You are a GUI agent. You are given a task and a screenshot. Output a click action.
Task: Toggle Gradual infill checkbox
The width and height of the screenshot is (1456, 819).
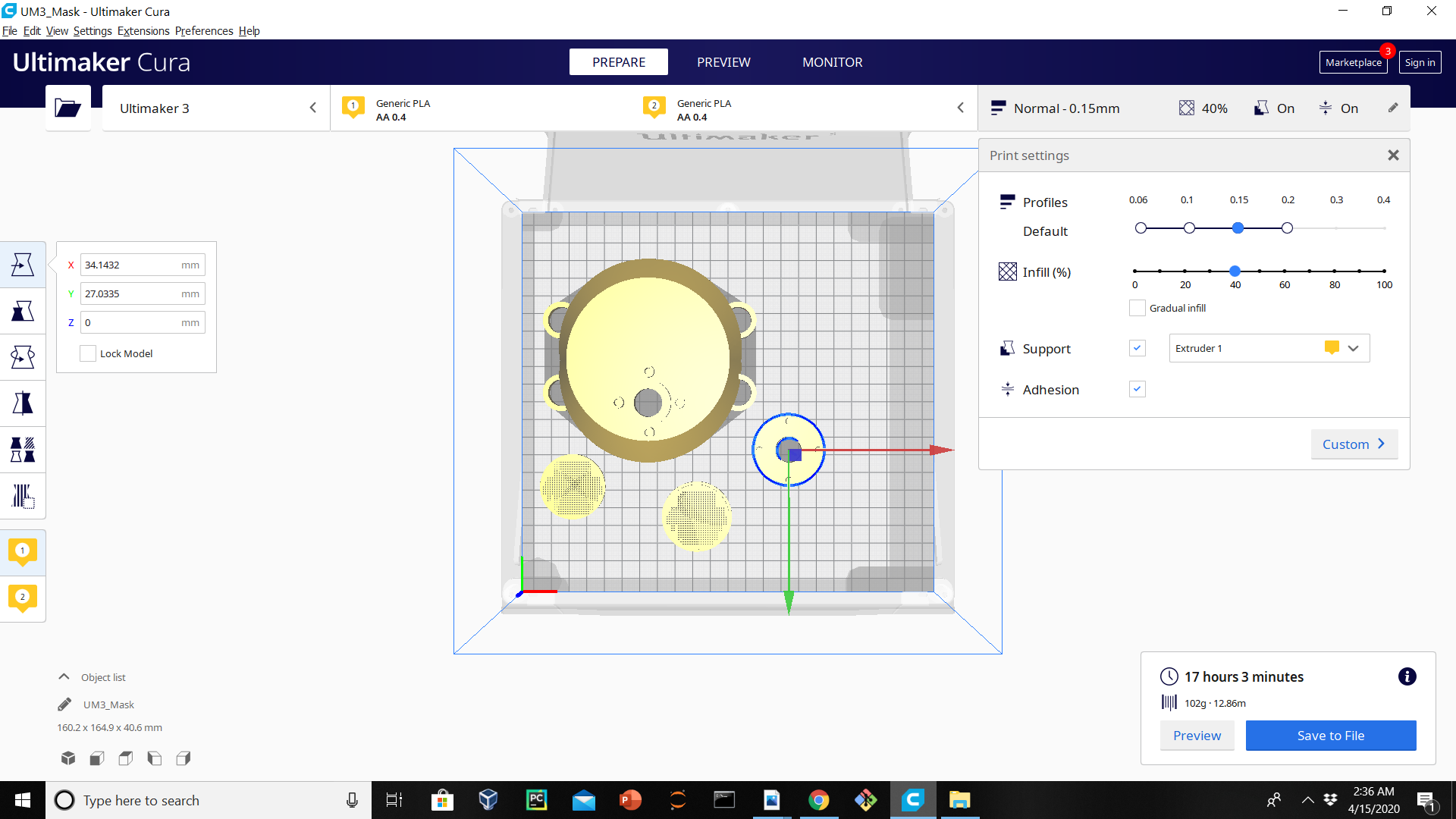[x=1137, y=308]
